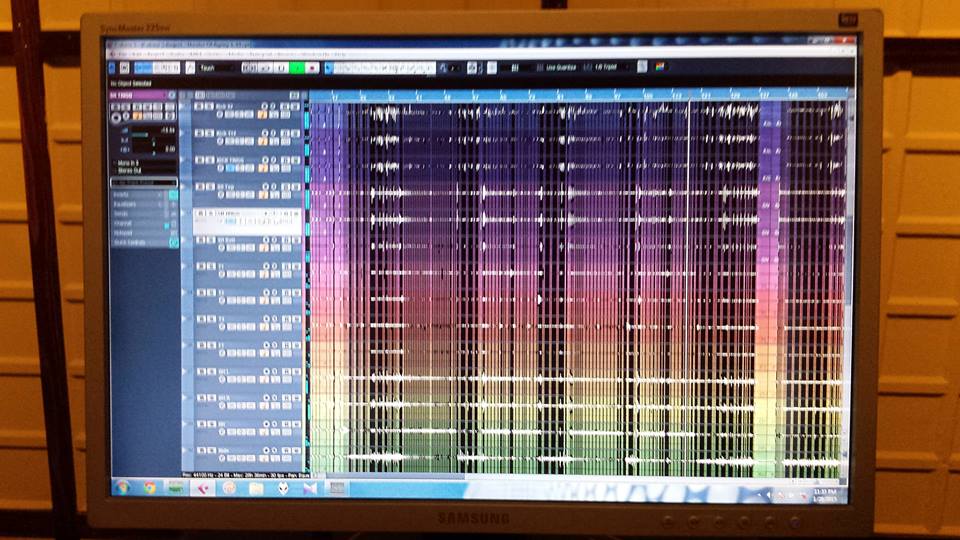960x540 pixels.
Task: Click the 'No Object Selected' info line
Action: pyautogui.click(x=131, y=83)
